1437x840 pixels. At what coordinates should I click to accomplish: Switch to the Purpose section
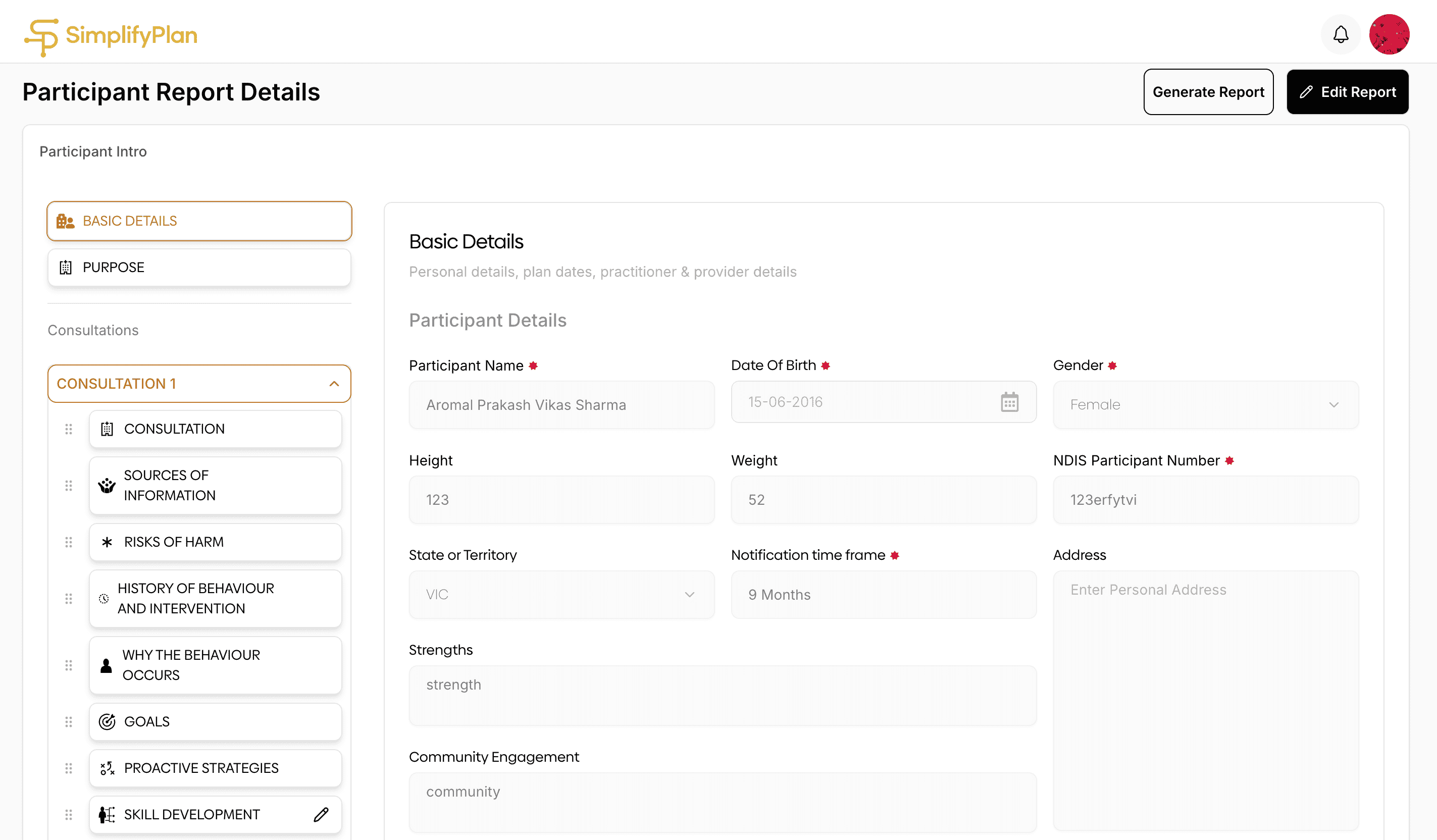199,268
